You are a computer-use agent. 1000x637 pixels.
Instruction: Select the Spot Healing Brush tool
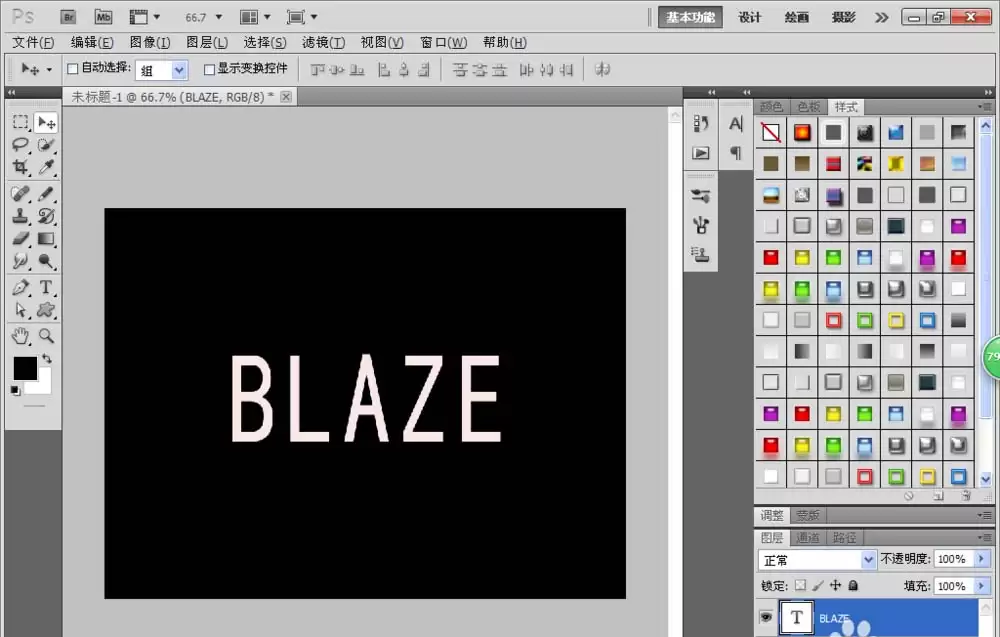[20, 193]
